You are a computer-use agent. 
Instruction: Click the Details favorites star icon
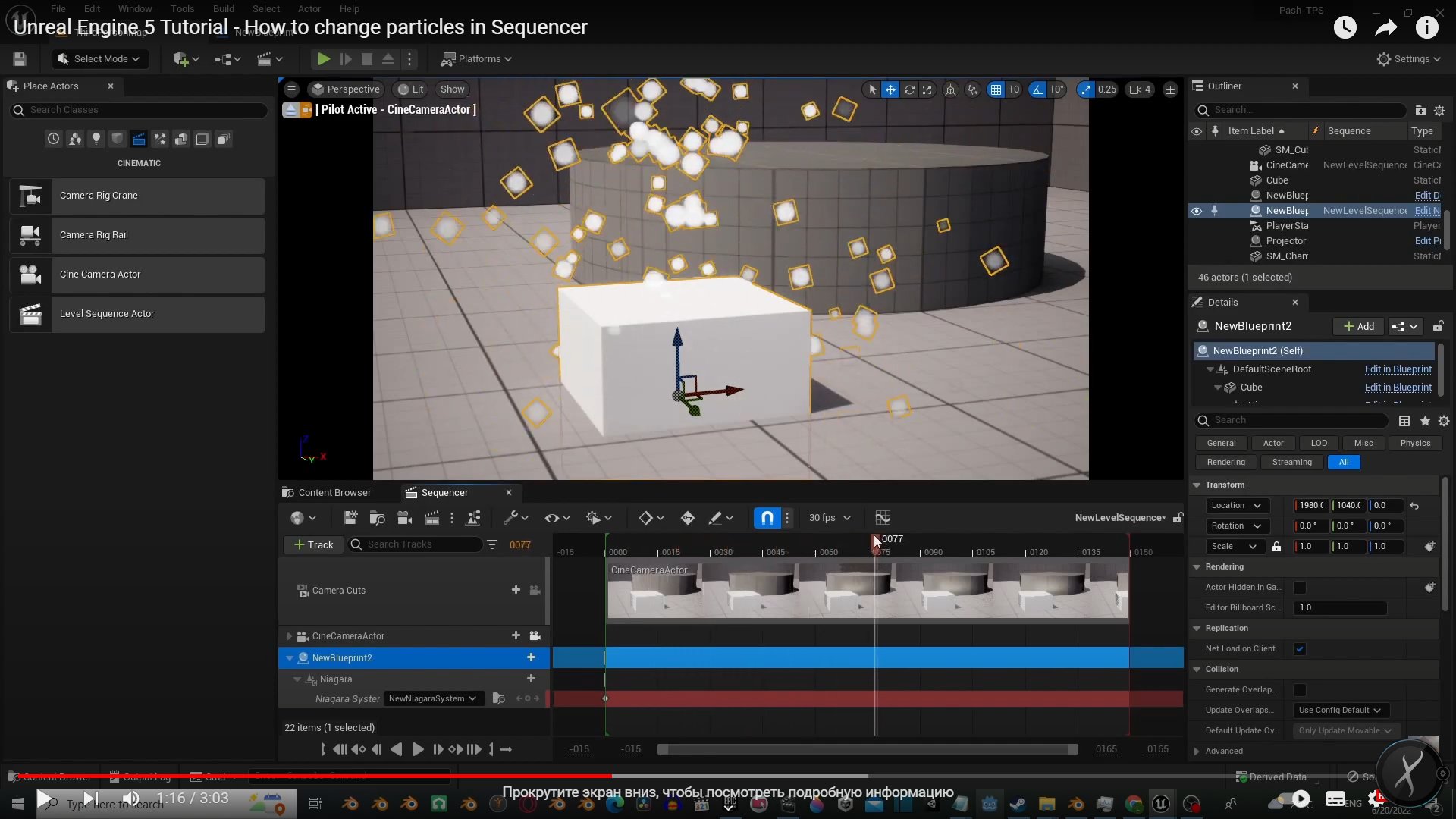tap(1425, 421)
